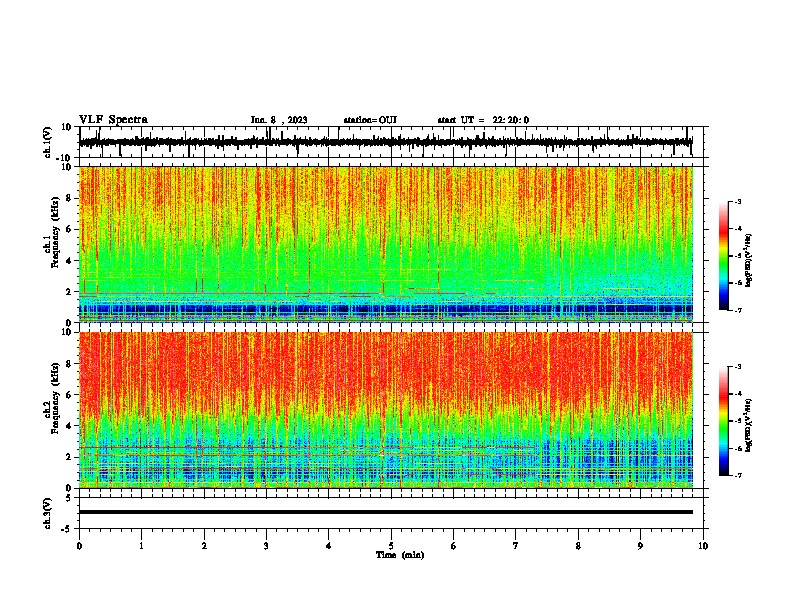Click the ch.1 spectrogram color bar
Image resolution: width=792 pixels, height=612 pixels.
click(x=723, y=256)
